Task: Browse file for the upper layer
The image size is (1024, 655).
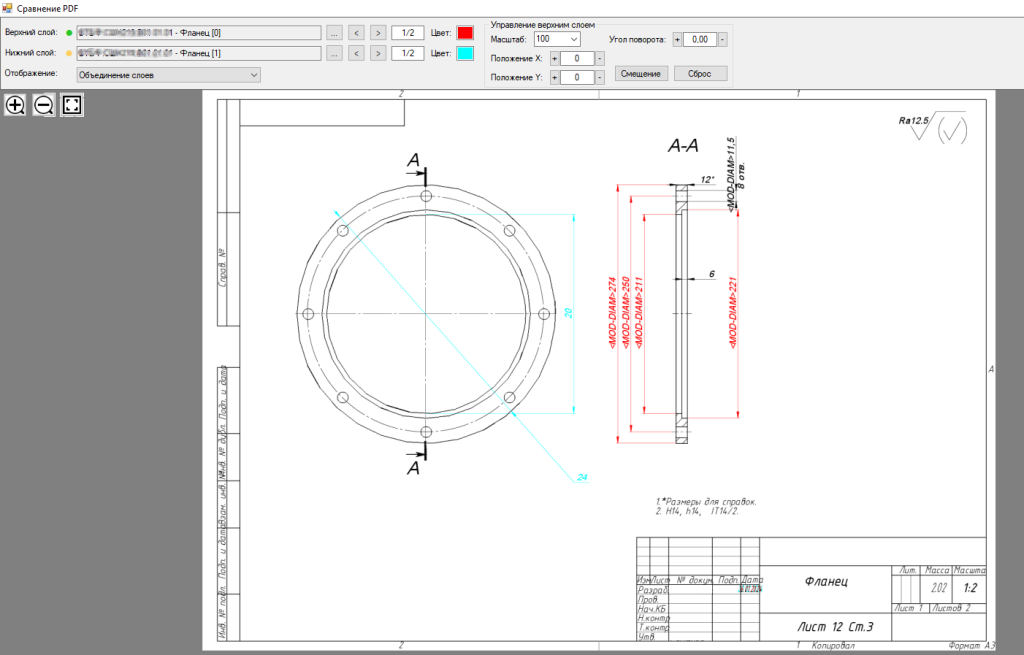Action: (334, 33)
